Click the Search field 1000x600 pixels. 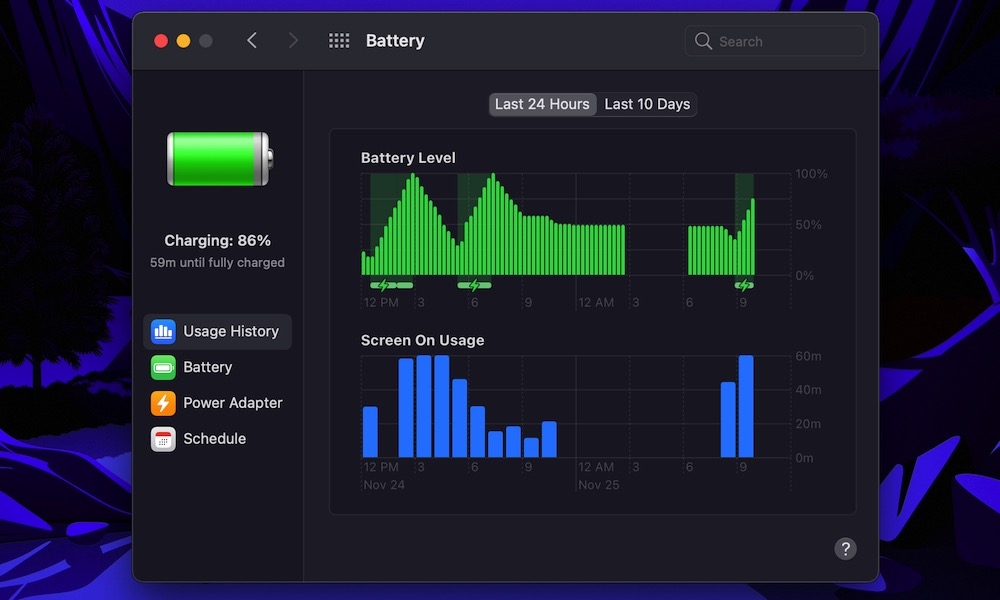[x=775, y=41]
